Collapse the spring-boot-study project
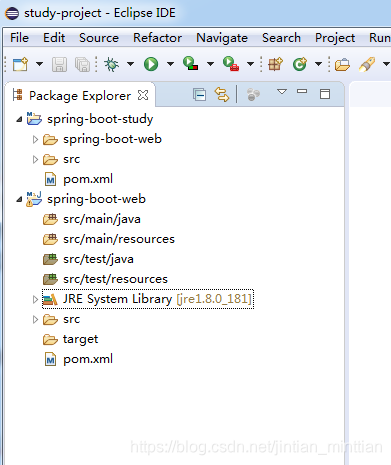Image resolution: width=391 pixels, height=465 pixels. [x=19, y=119]
